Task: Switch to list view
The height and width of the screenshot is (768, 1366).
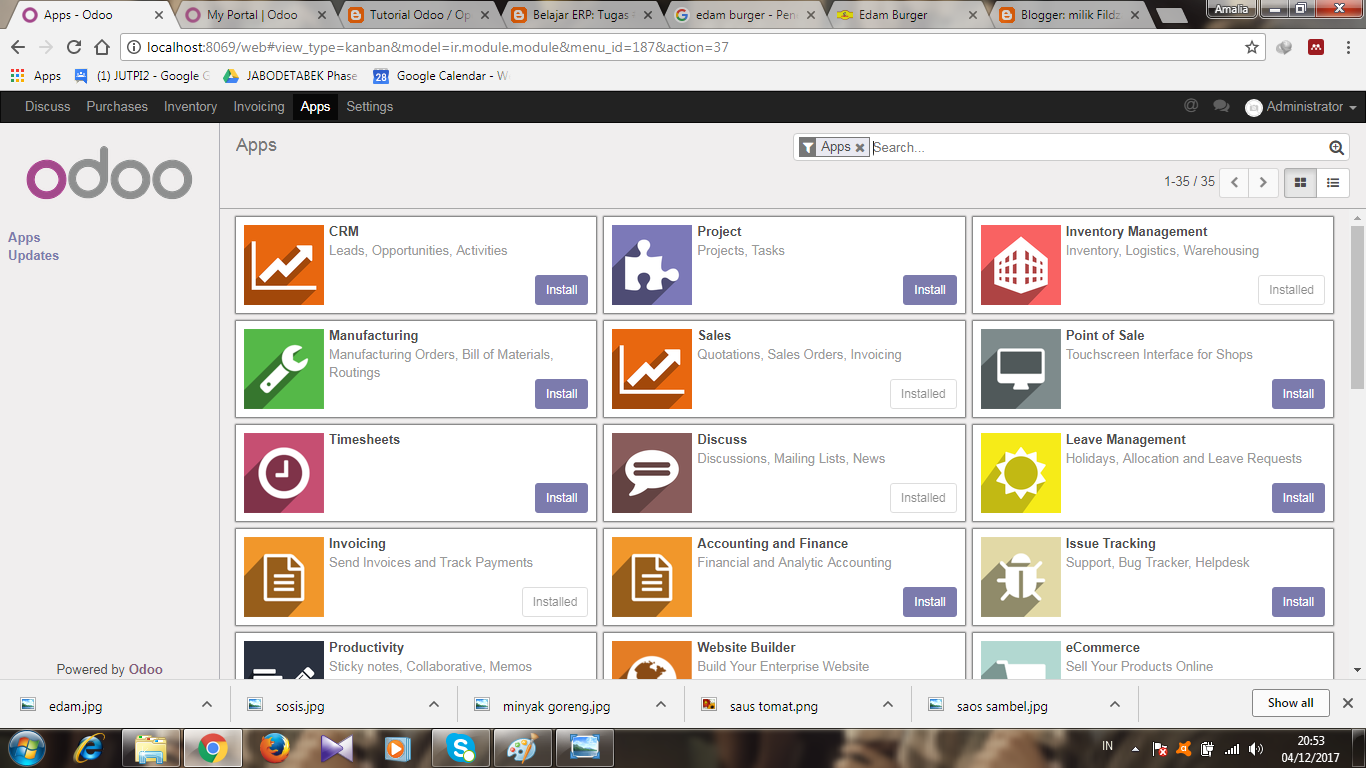Action: 1333,183
